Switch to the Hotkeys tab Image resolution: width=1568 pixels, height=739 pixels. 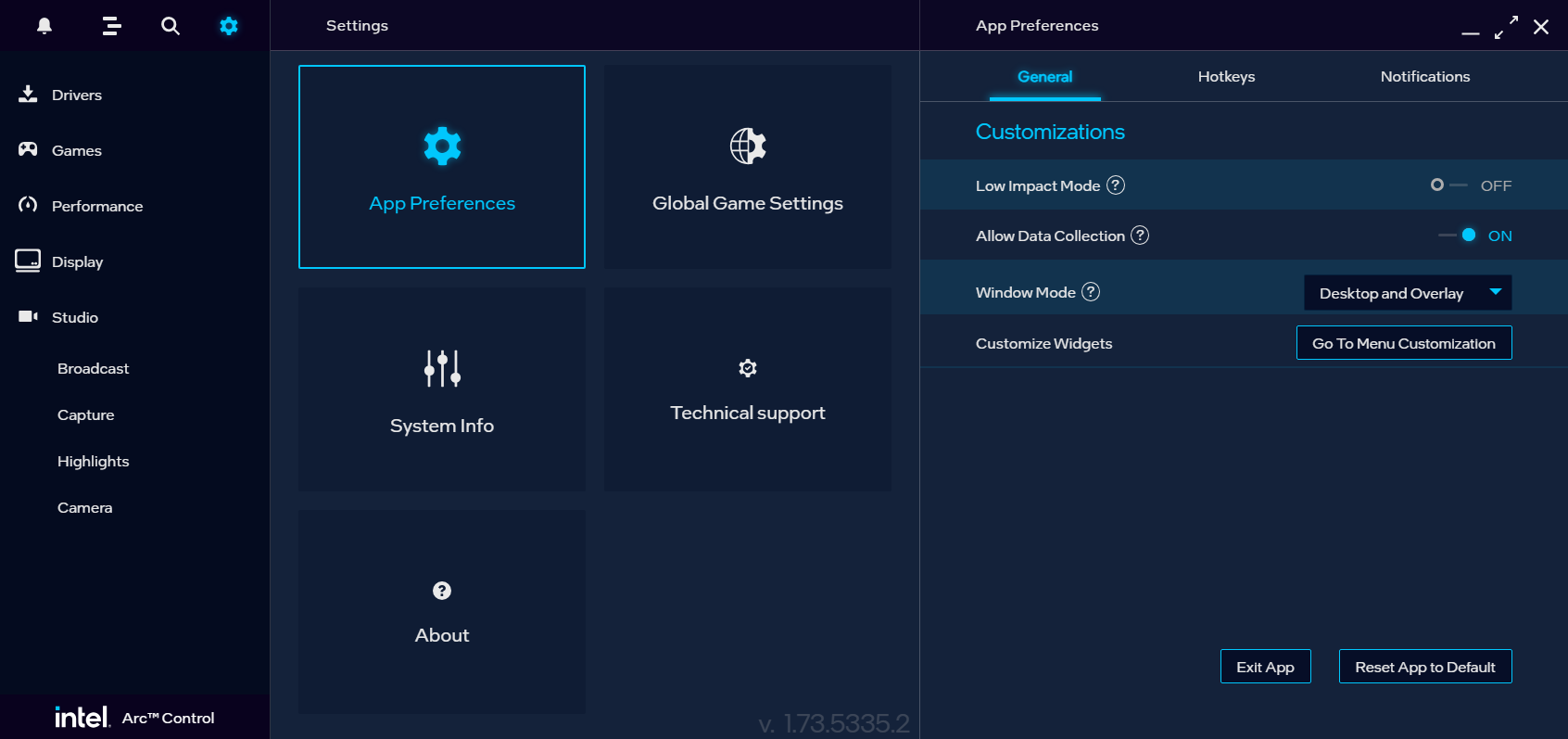click(x=1226, y=77)
